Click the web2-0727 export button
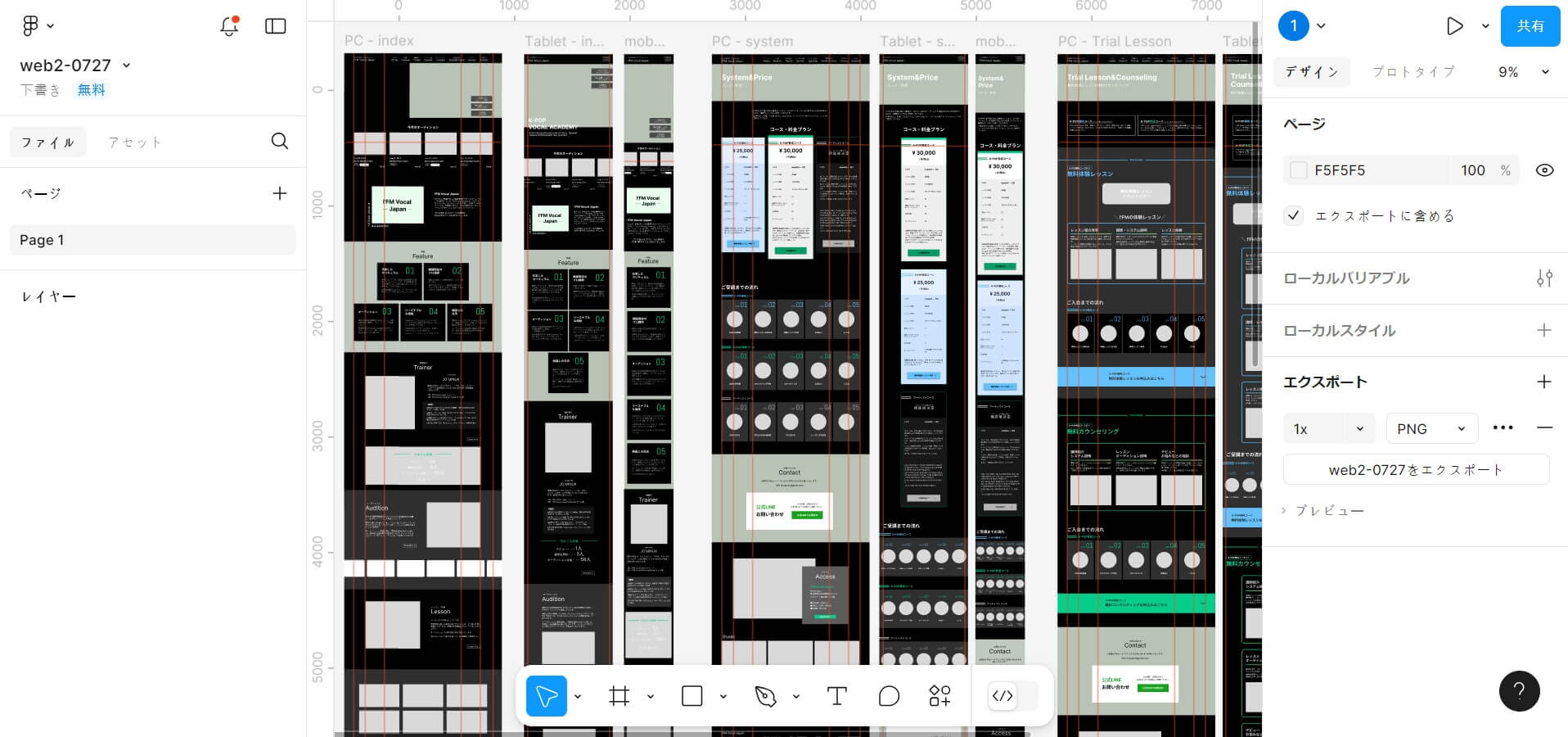 [1416, 470]
